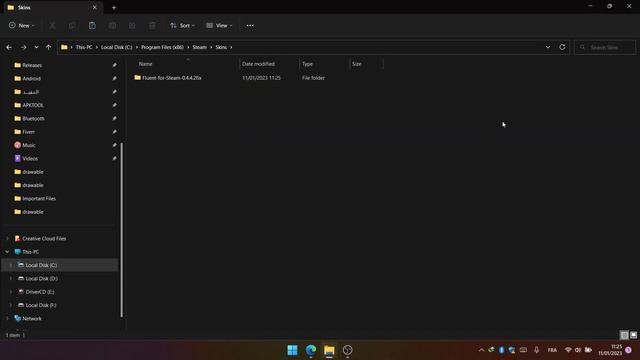Sort by the Type column header
The image size is (640, 360).
coord(307,64)
